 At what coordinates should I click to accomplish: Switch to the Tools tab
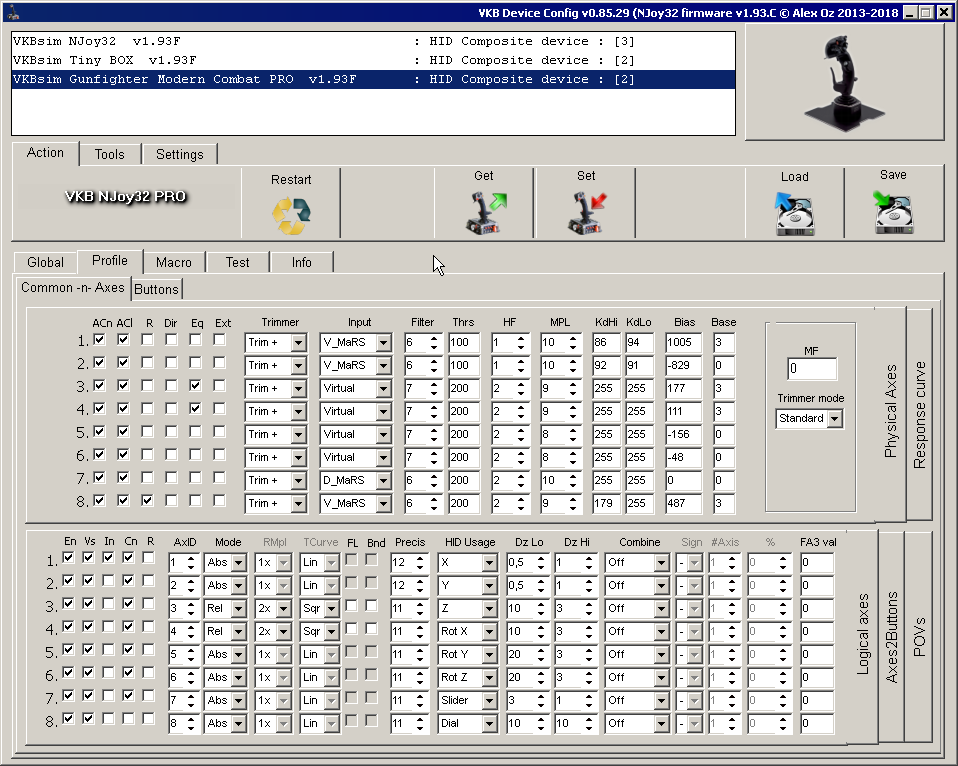pos(110,155)
